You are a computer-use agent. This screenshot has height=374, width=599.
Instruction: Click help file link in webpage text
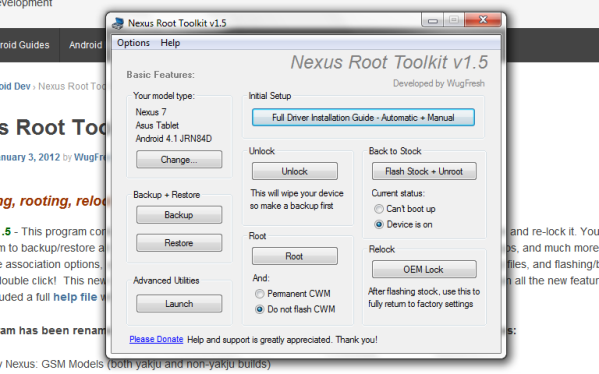75,297
